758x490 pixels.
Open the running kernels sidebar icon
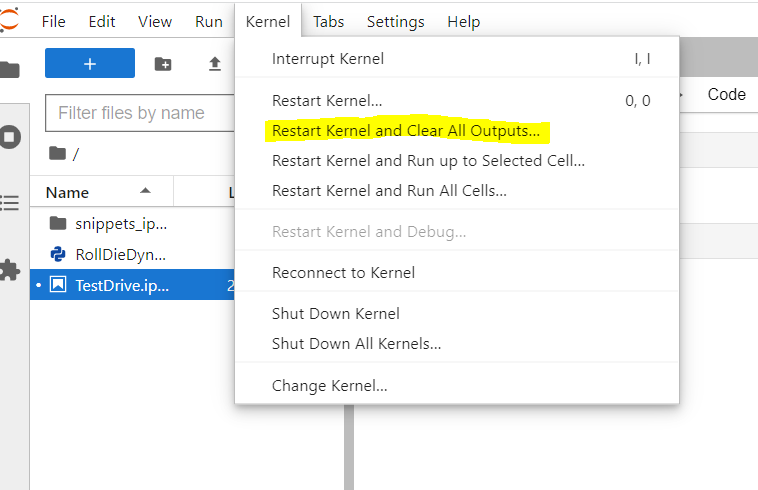pos(10,137)
